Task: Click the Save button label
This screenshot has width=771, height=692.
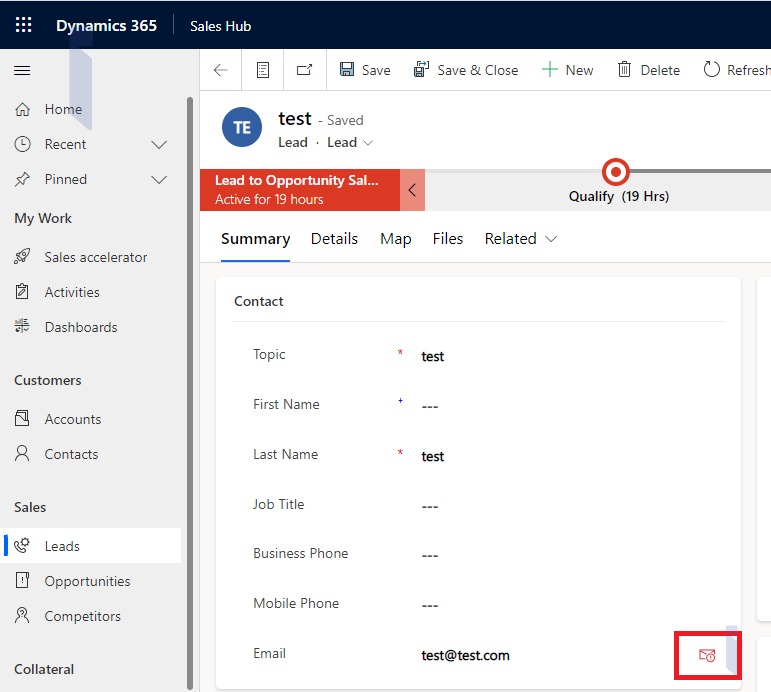Action: click(376, 70)
